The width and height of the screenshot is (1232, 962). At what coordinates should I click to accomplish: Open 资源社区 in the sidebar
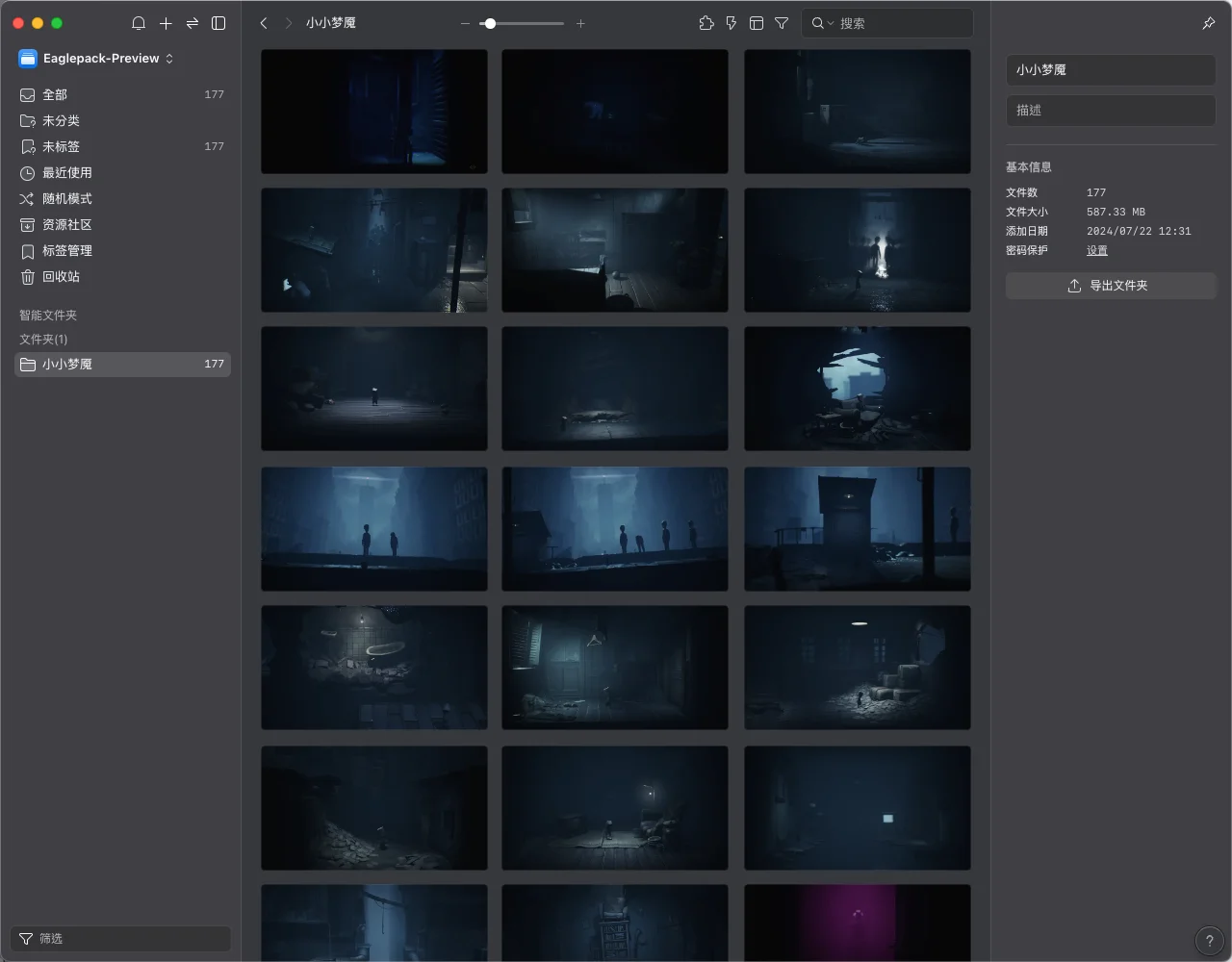(122, 224)
